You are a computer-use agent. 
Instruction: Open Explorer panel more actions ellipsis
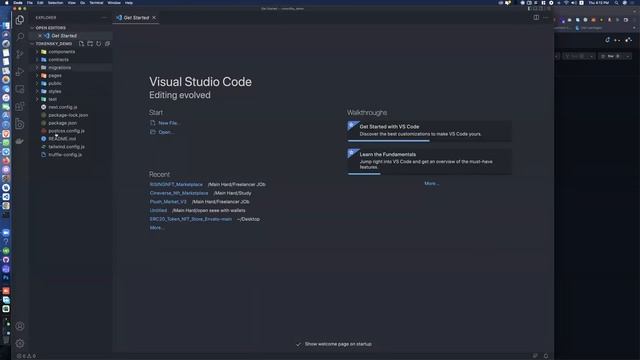pos(104,18)
